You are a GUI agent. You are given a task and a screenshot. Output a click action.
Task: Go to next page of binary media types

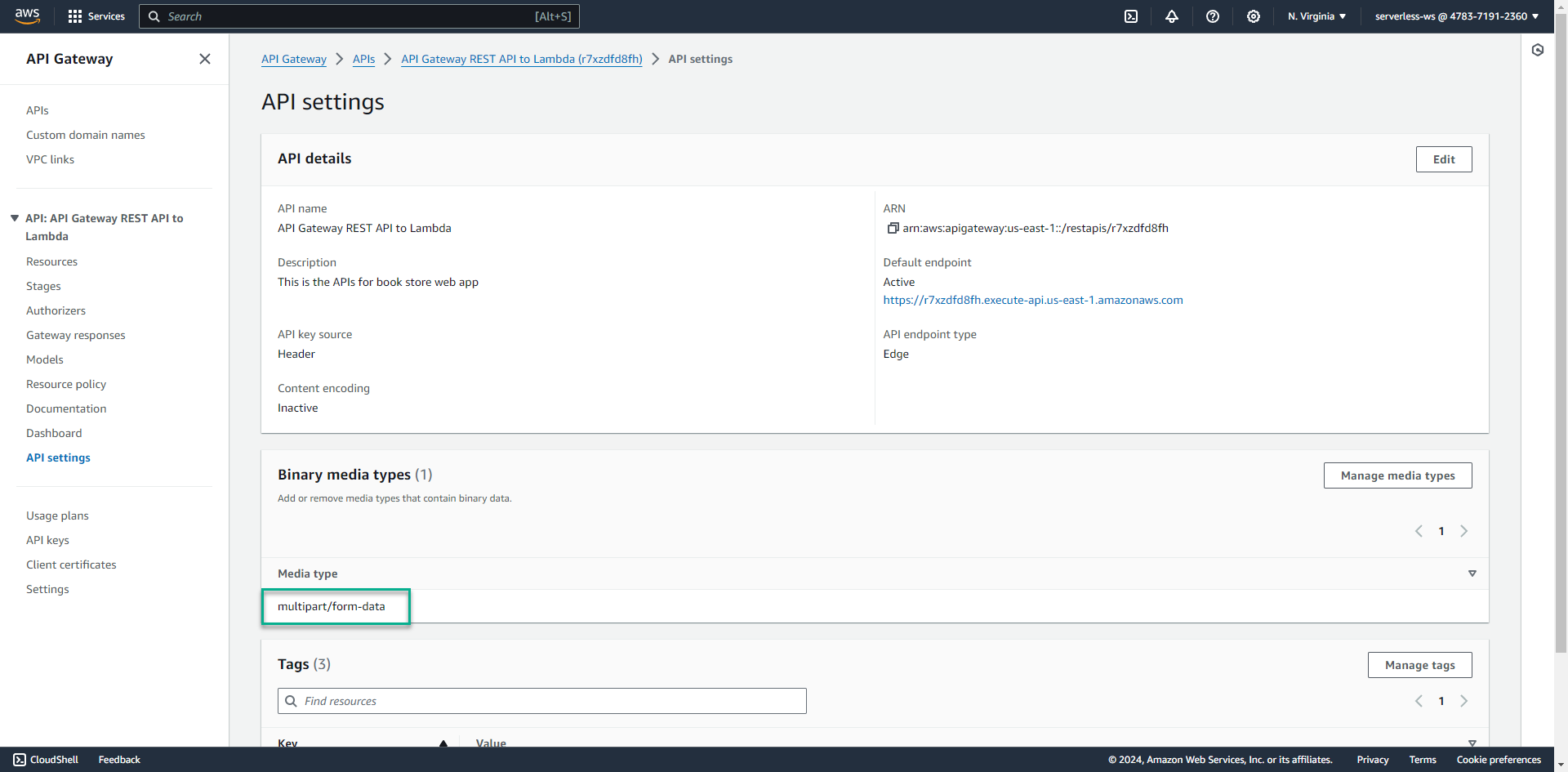click(1464, 531)
